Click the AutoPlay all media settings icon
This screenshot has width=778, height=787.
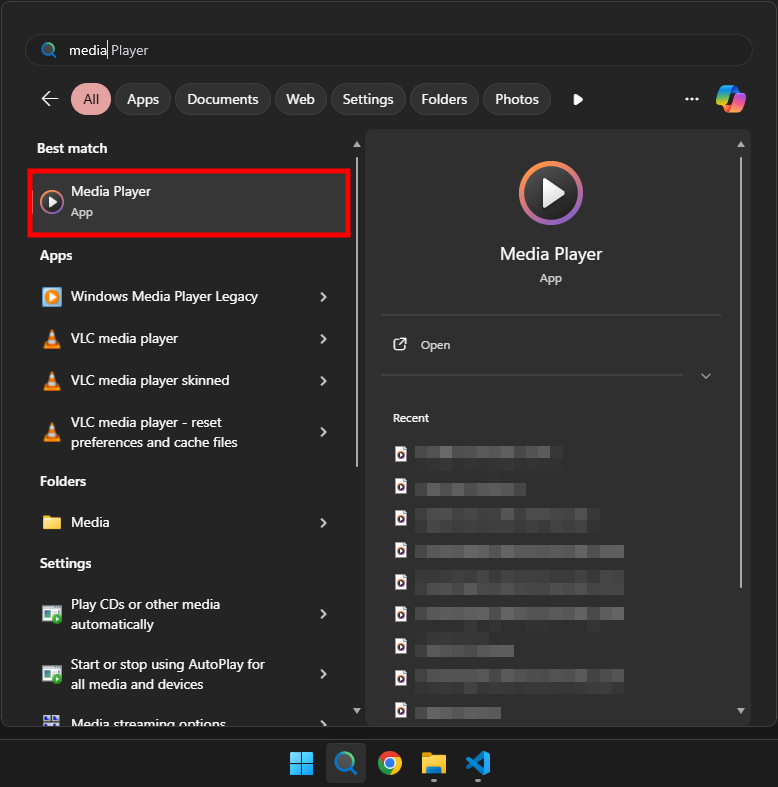coord(52,674)
